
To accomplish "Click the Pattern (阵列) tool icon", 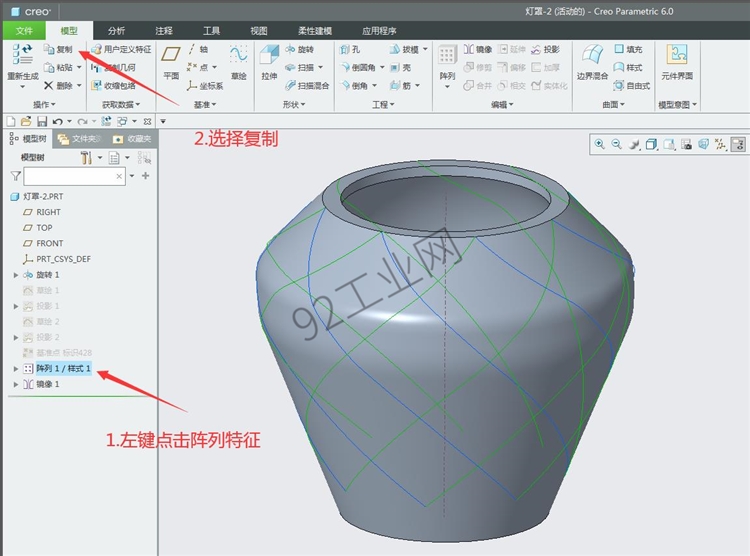I will coord(447,56).
